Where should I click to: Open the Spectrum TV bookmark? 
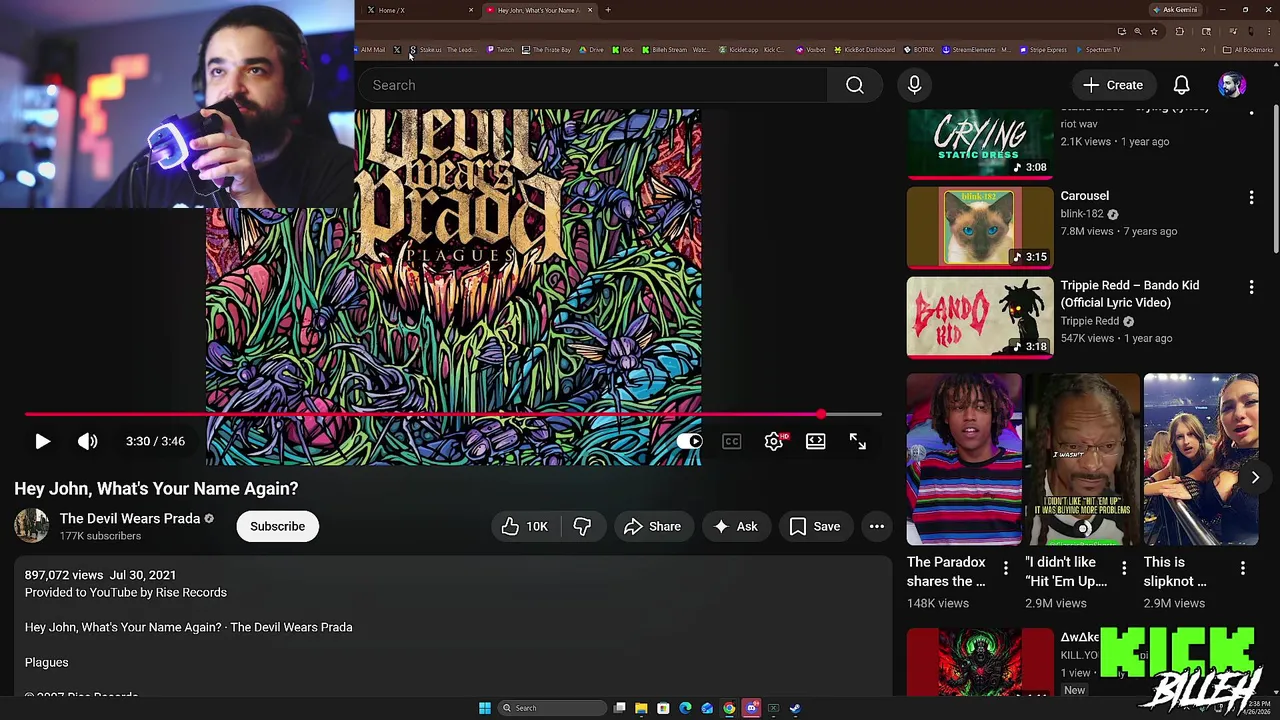(1098, 50)
